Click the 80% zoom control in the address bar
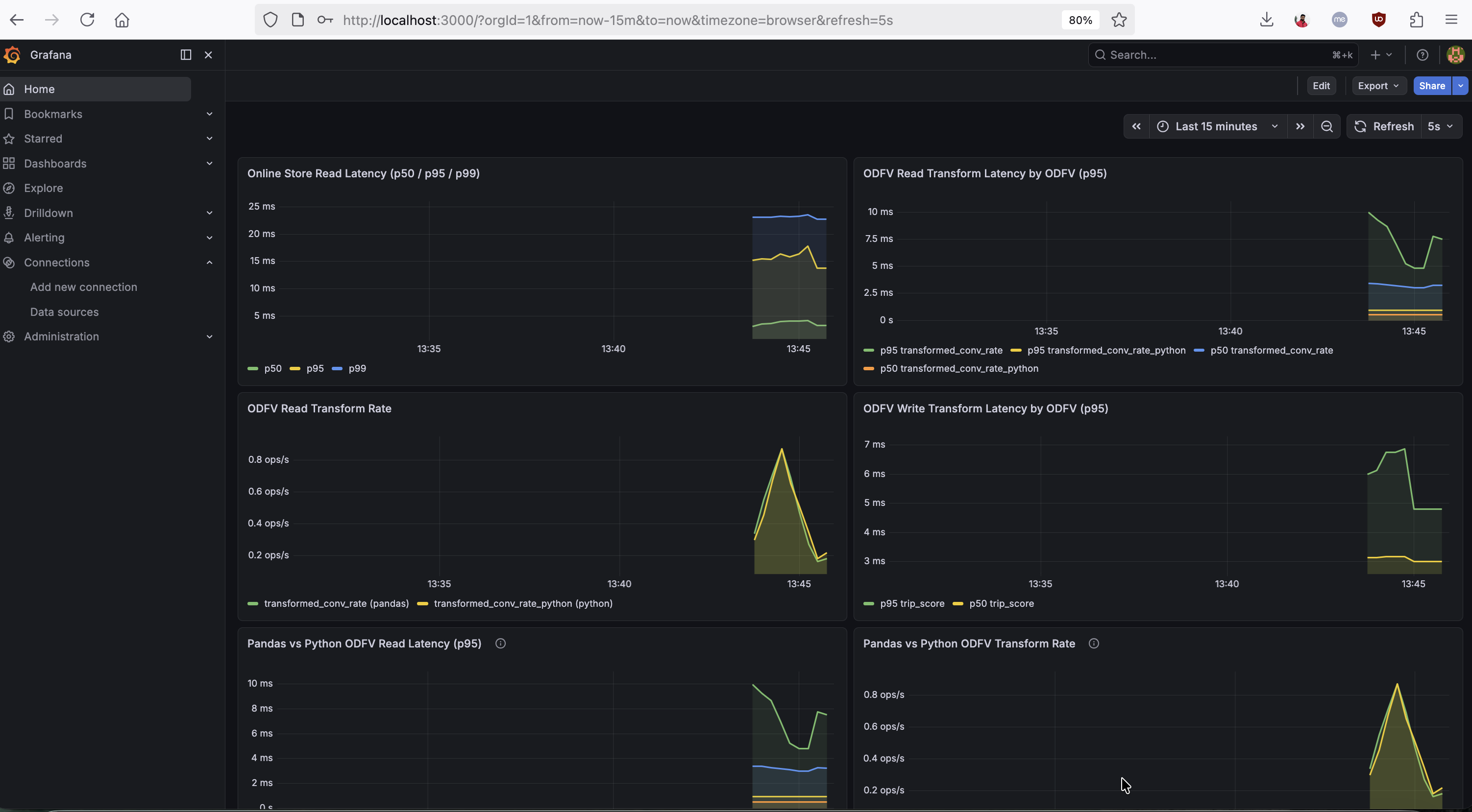 pyautogui.click(x=1079, y=20)
